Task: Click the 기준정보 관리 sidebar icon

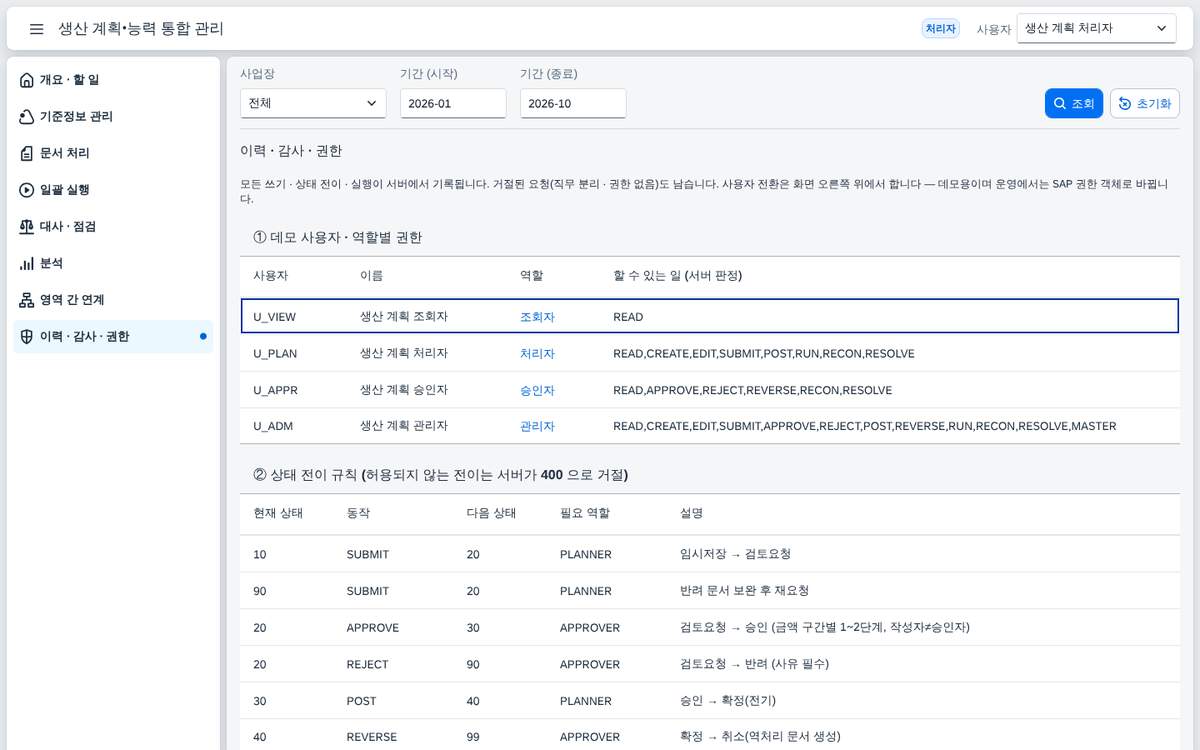Action: click(x=27, y=117)
